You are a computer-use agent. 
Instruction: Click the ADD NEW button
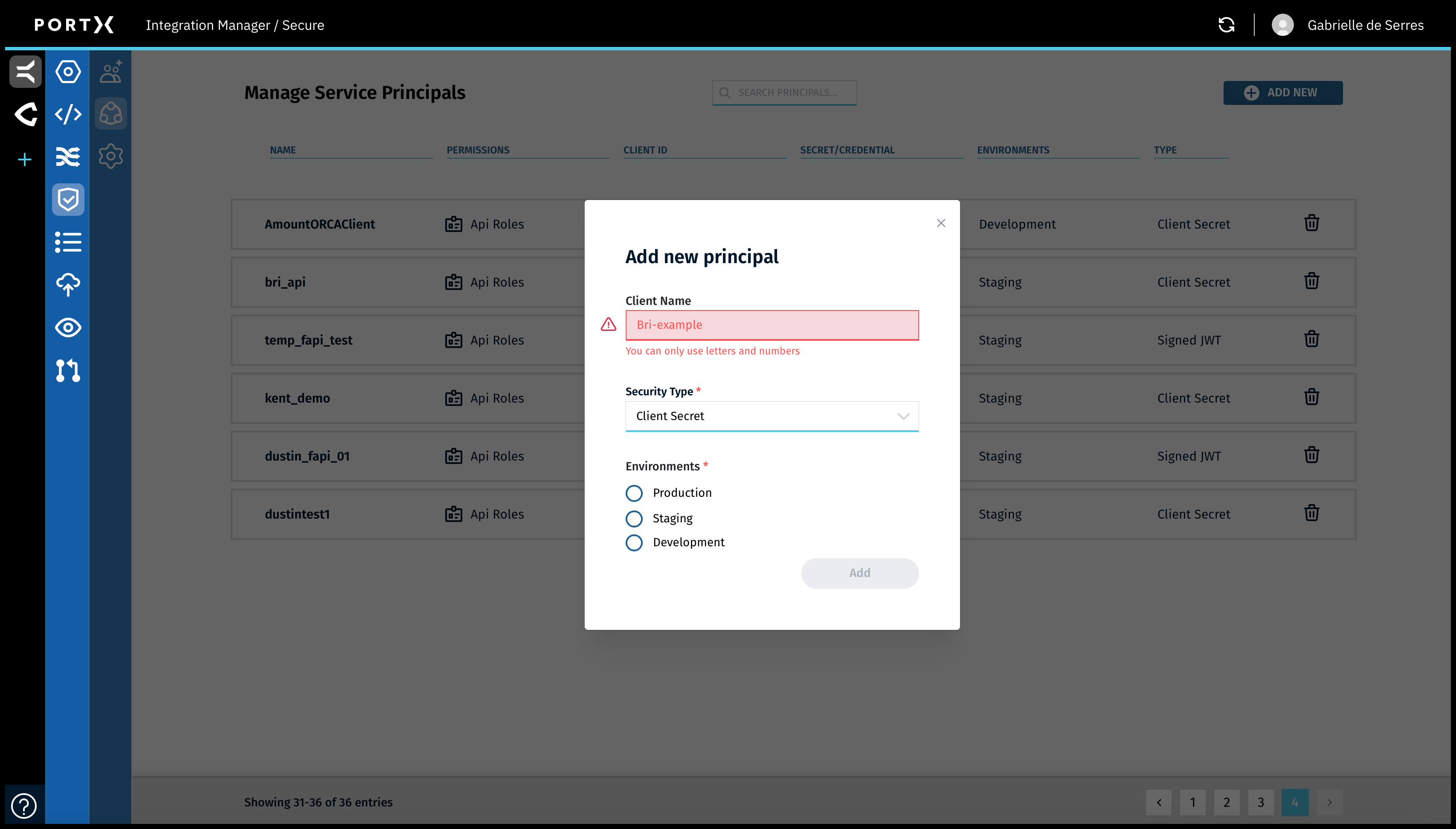pos(1282,92)
